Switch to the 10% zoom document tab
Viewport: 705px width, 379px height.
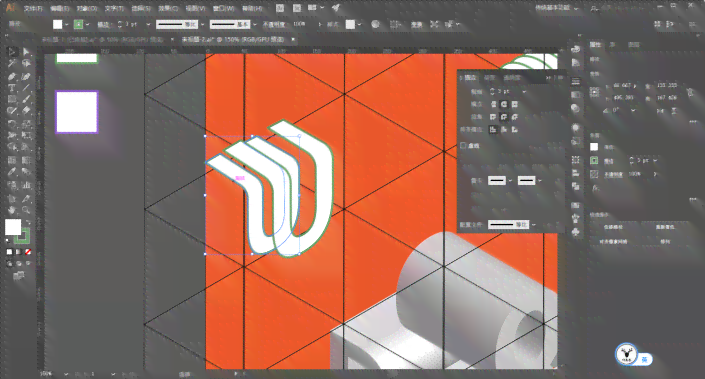tap(103, 40)
